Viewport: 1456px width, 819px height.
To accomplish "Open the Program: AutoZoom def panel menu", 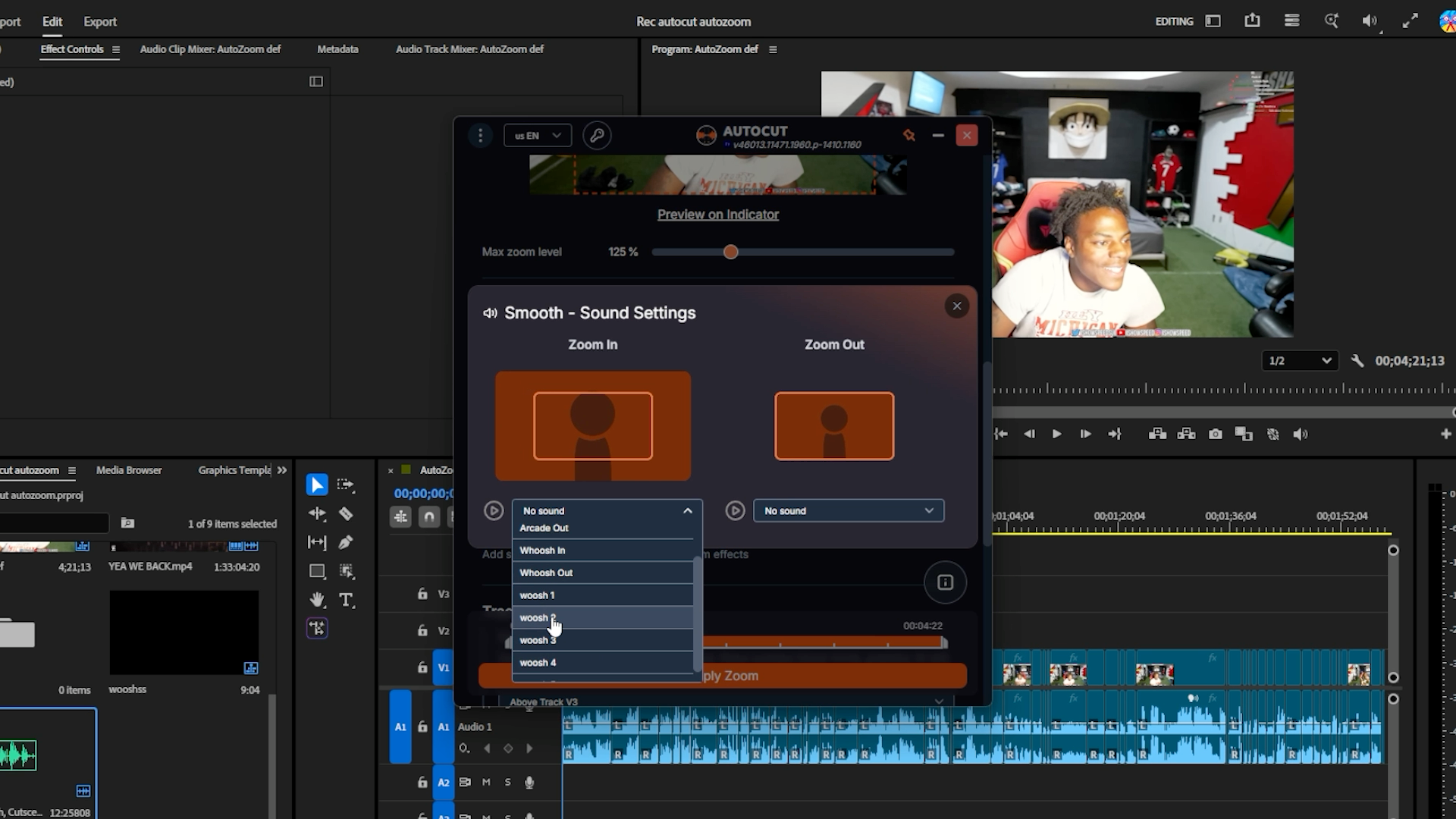I will click(773, 49).
